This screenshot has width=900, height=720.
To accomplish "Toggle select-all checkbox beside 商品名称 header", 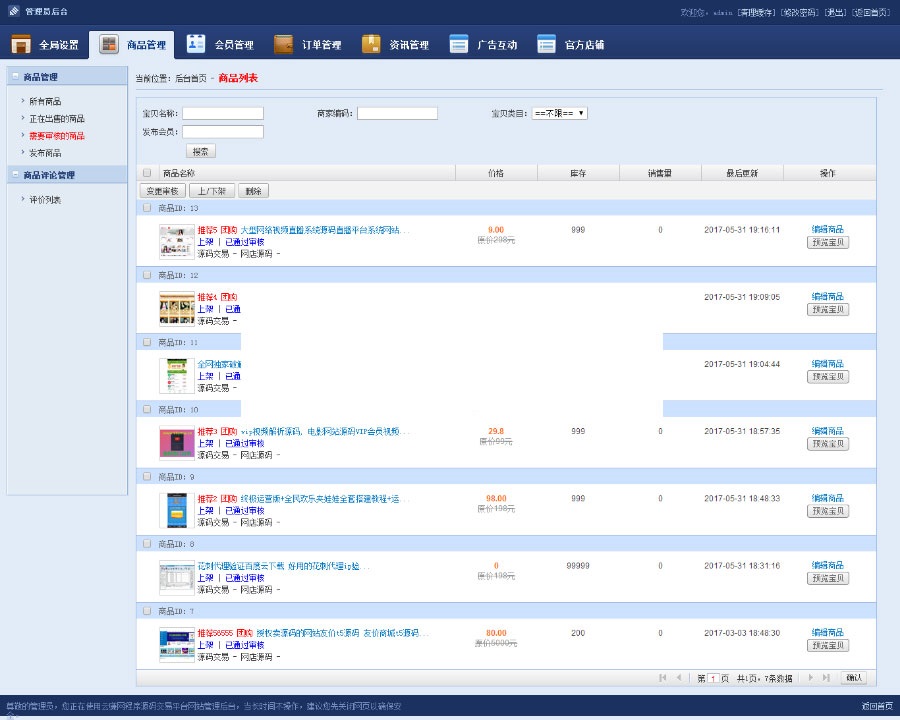I will coord(147,173).
